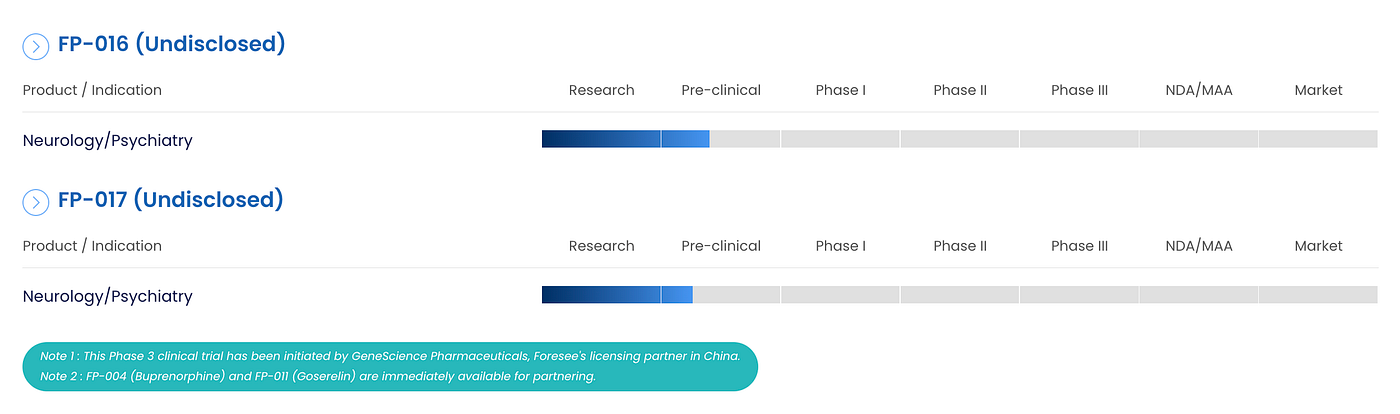
Task: Open the FP-017 (Undisclosed) heading
Action: 171,200
